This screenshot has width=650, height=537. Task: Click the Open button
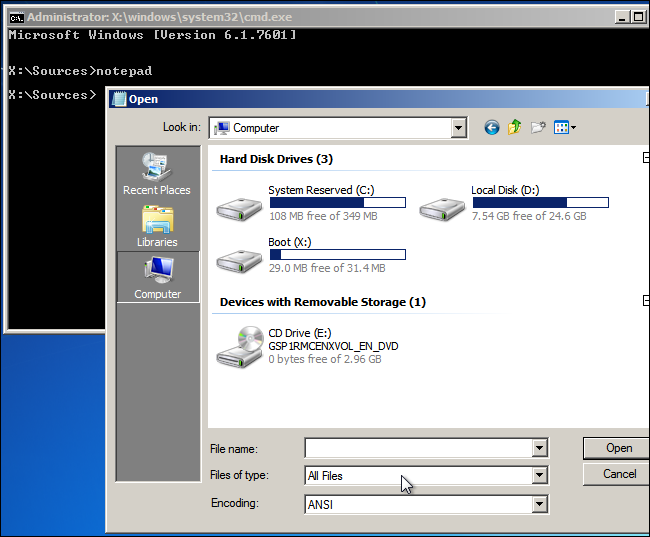point(616,448)
